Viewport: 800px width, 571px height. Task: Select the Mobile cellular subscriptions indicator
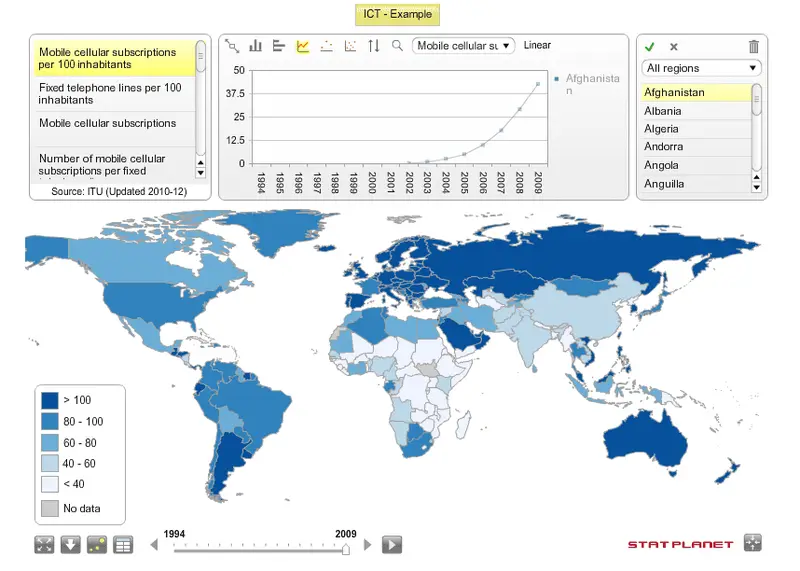115,129
